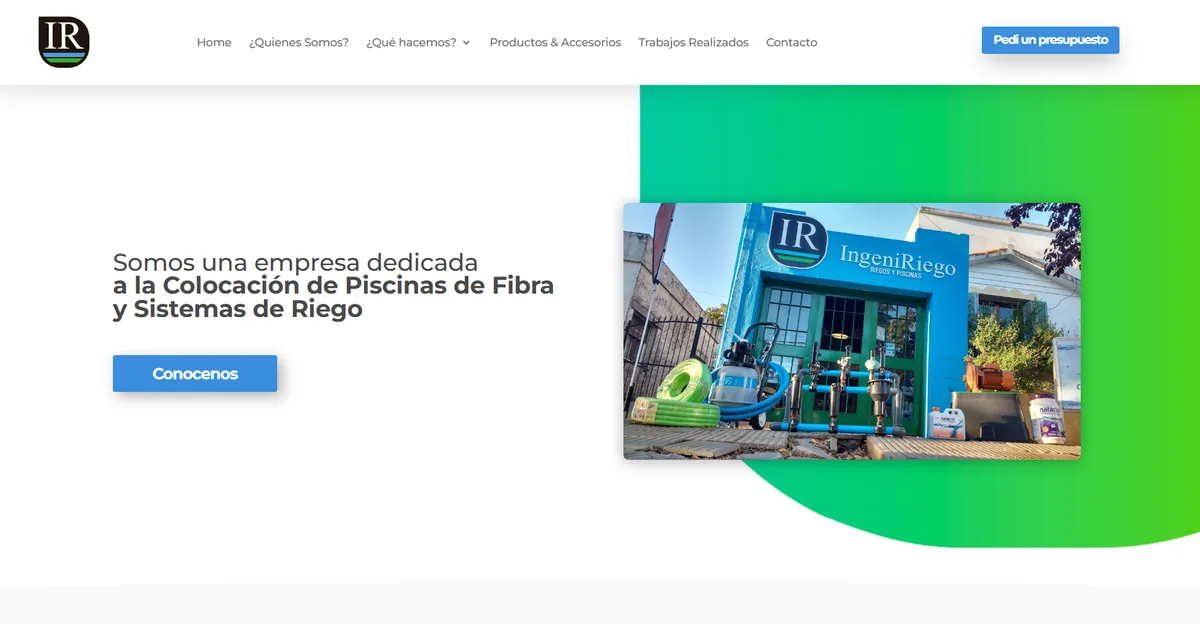This screenshot has height=624, width=1200.
Task: Select text "a la Colocación de Piscinas de Fibra"
Action: [x=333, y=285]
